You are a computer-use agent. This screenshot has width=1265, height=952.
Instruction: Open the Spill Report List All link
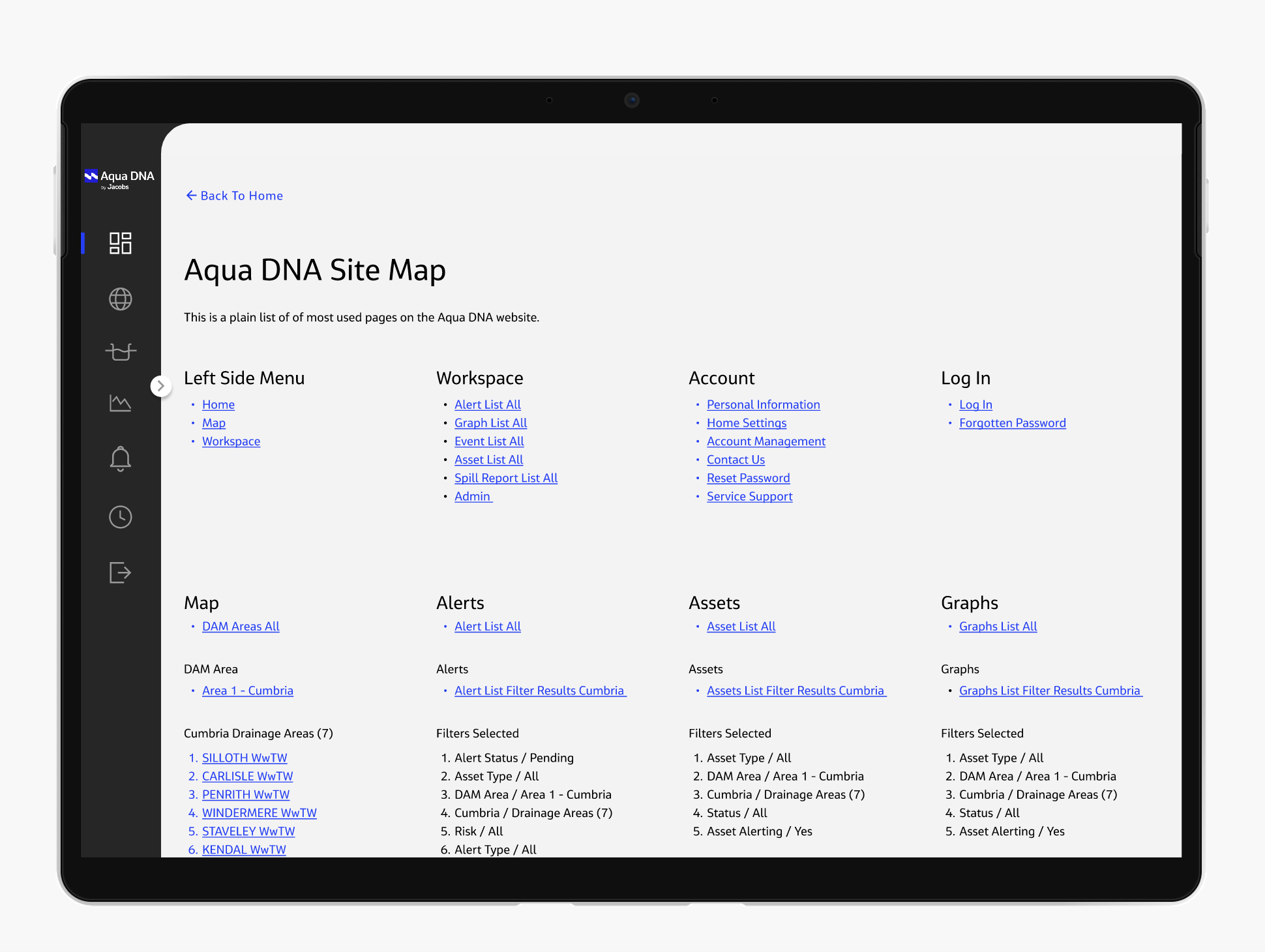(x=505, y=478)
